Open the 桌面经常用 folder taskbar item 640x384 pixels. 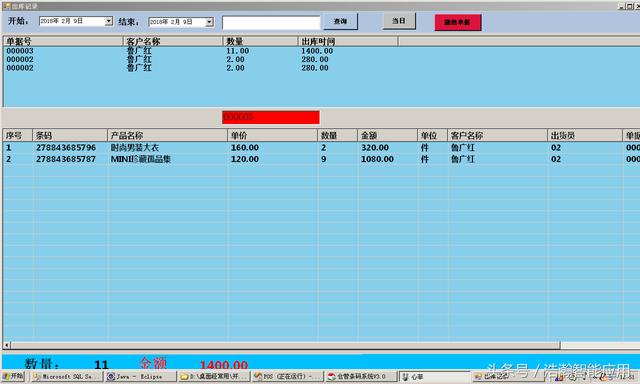(x=214, y=377)
